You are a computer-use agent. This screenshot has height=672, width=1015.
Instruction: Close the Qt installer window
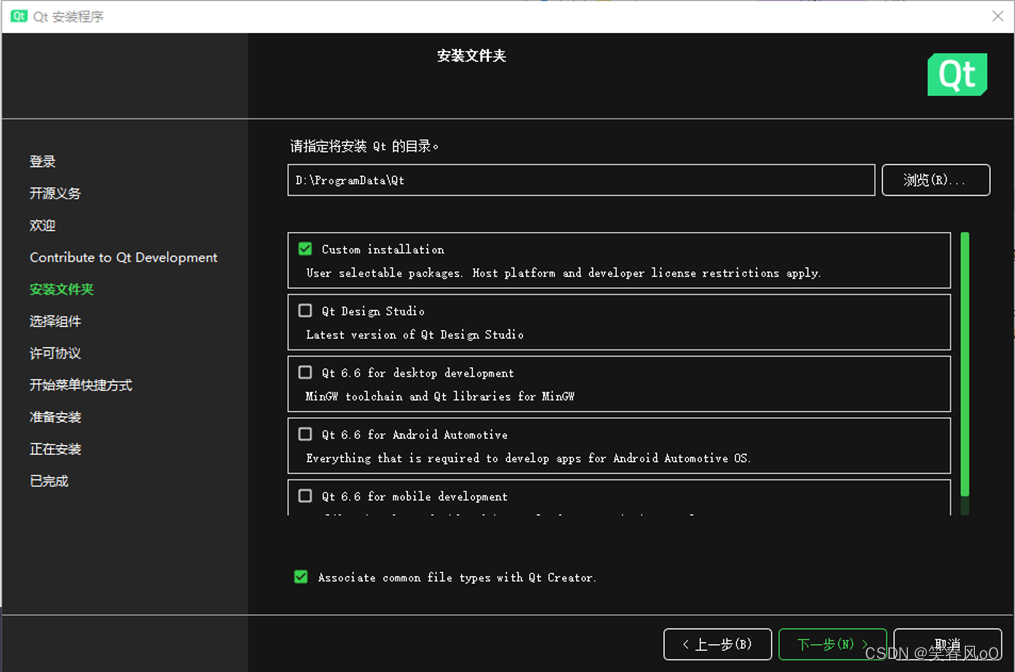(x=998, y=16)
